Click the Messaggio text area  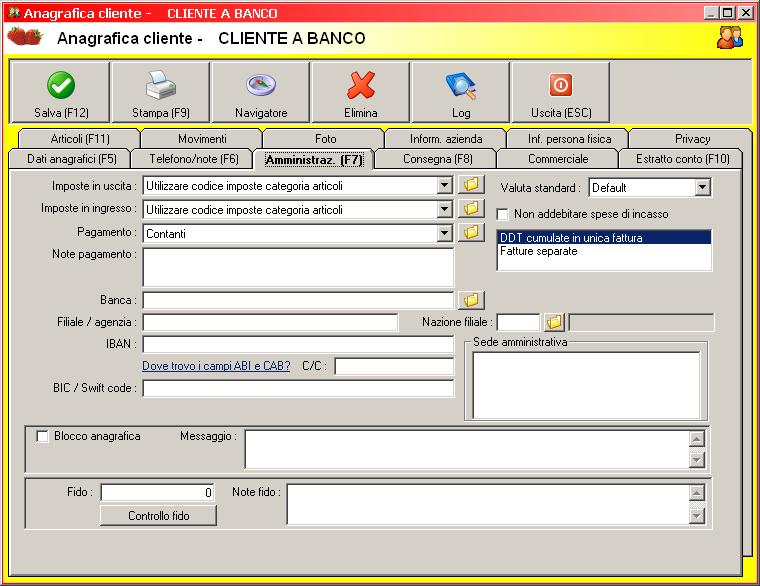[467, 449]
